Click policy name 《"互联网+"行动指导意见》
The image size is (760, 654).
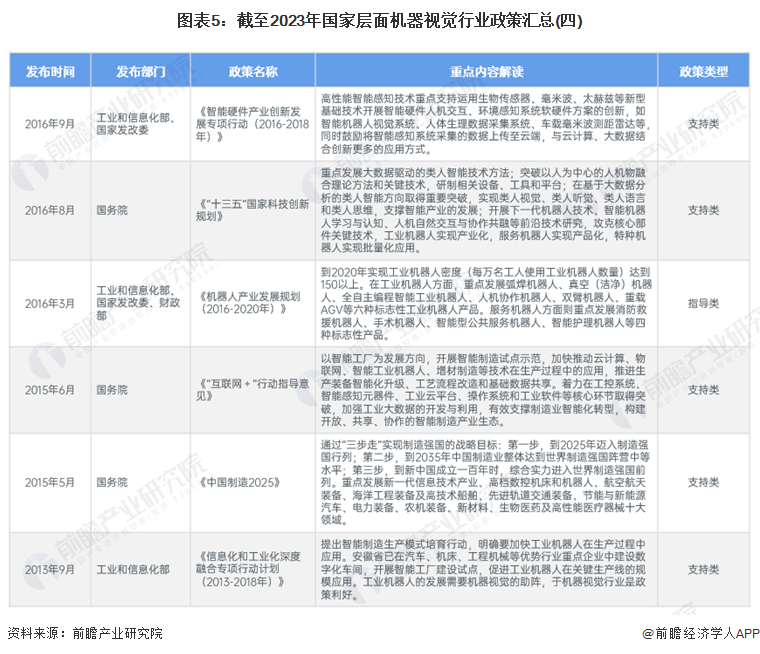click(252, 390)
